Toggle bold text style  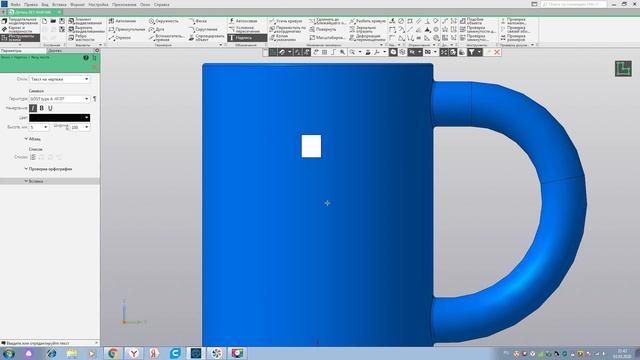[x=42, y=108]
